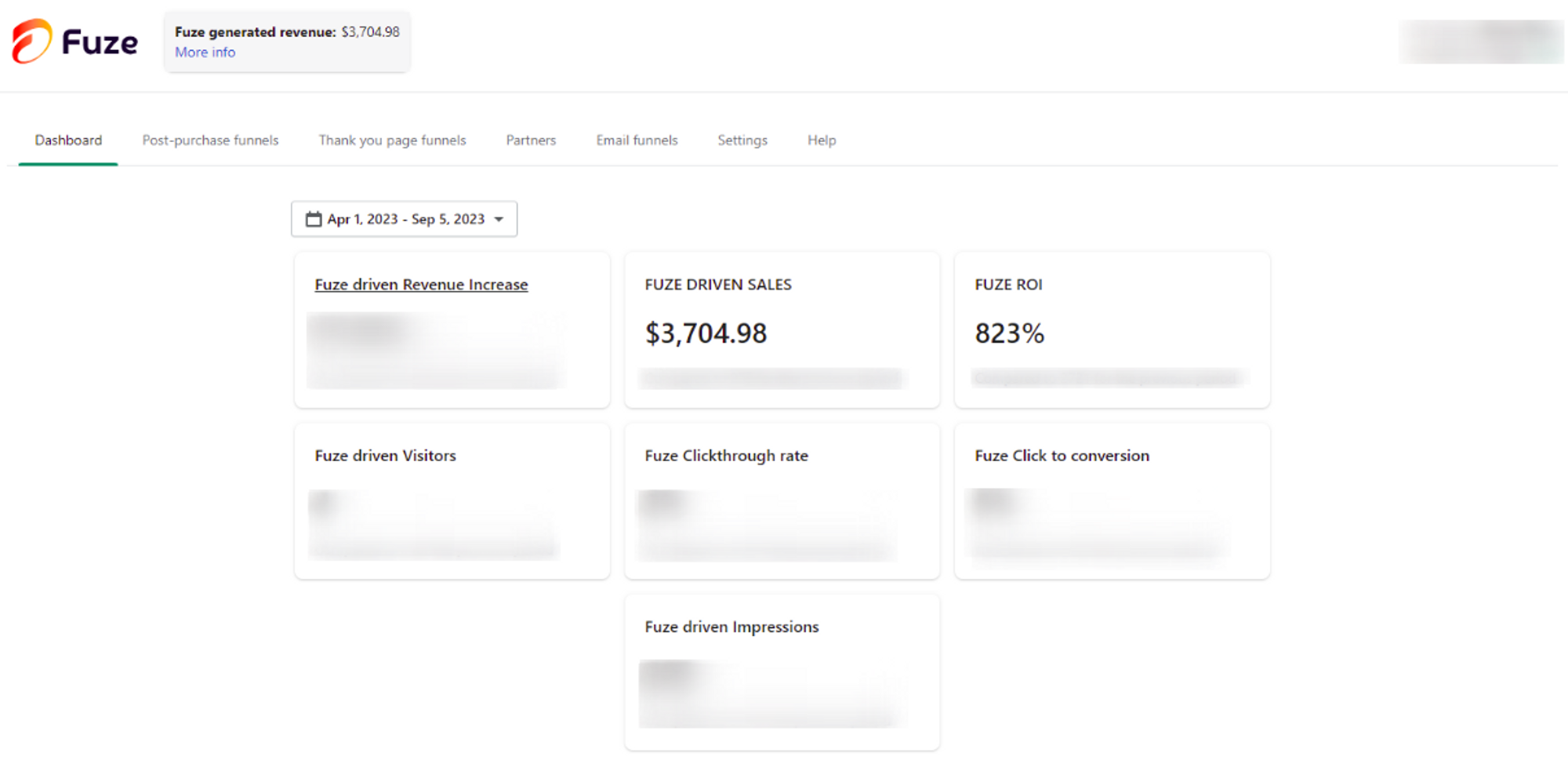This screenshot has width=1568, height=760.
Task: Switch to the Dashboard tab
Action: (68, 140)
